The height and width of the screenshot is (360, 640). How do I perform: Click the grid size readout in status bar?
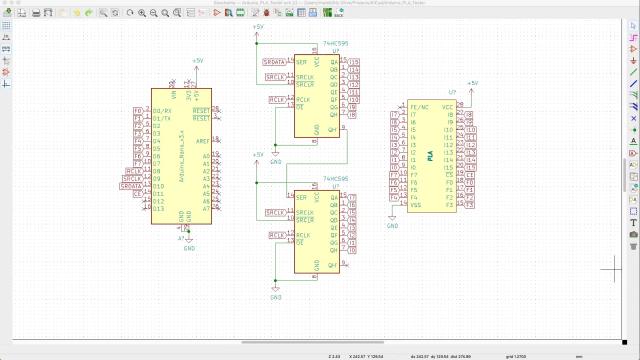pyautogui.click(x=516, y=356)
